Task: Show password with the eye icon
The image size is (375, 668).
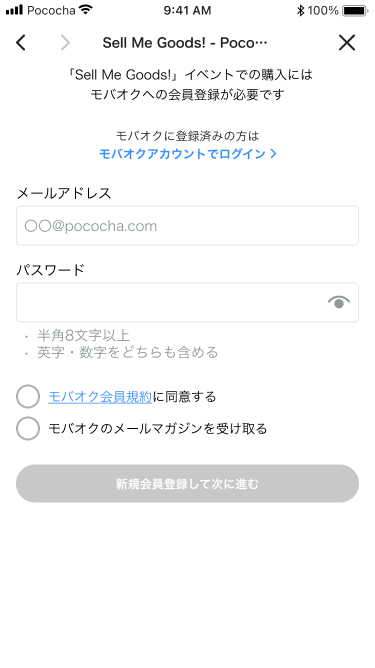Action: click(339, 302)
